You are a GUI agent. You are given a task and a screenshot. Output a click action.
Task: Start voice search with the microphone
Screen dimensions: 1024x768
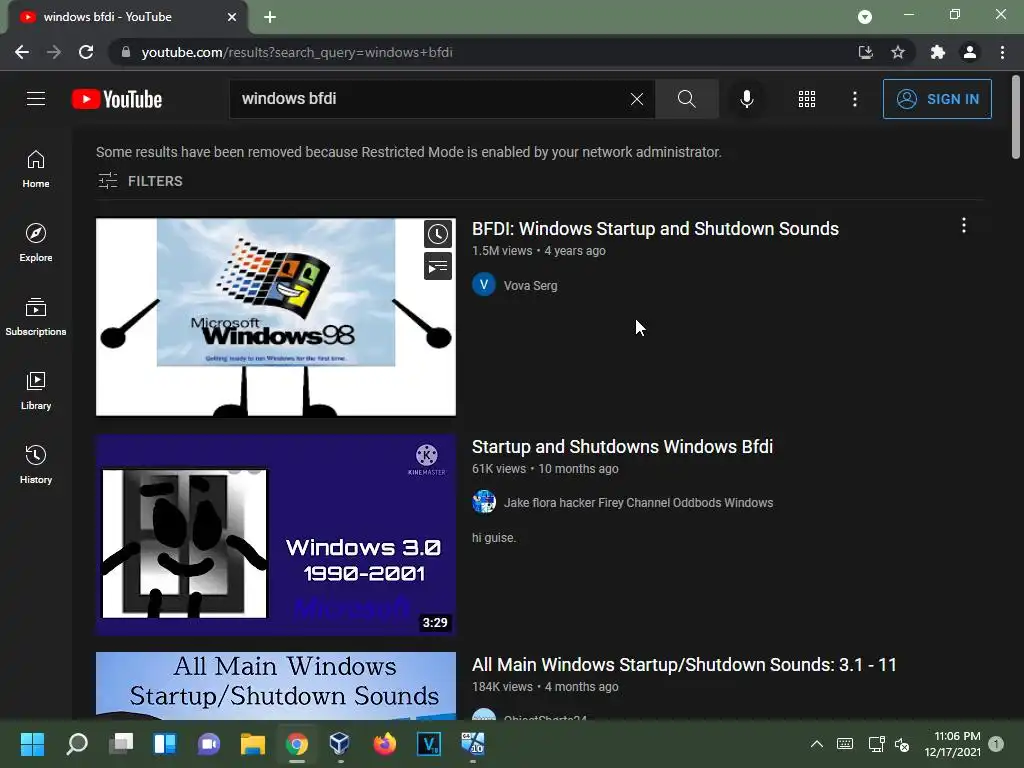click(746, 99)
